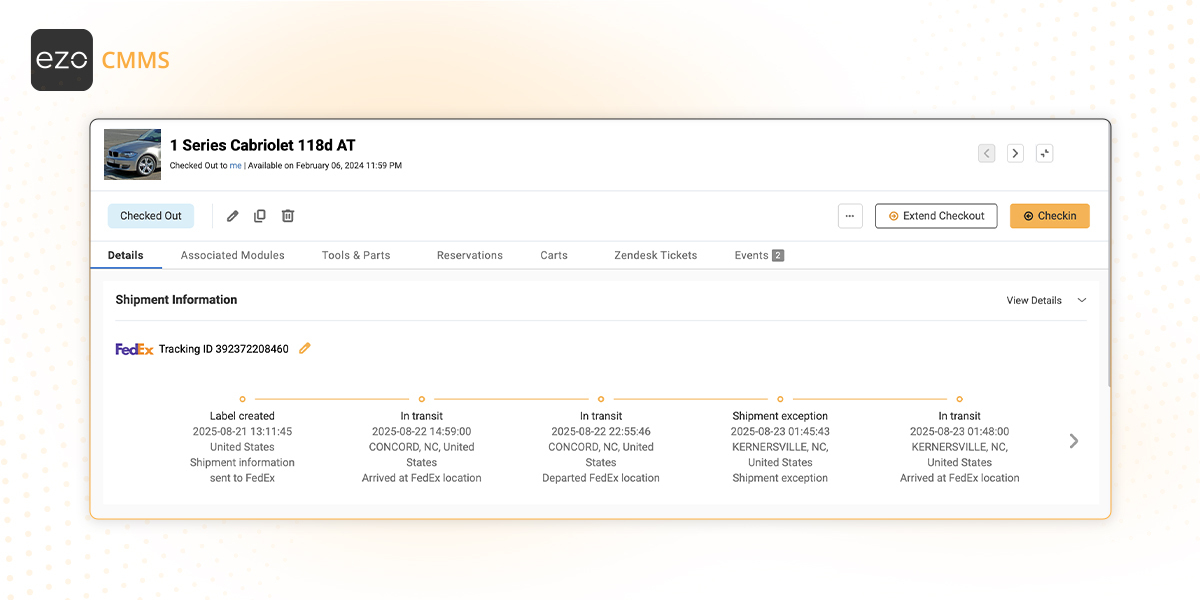The height and width of the screenshot is (600, 1200).
Task: Click the collapse view icon
Action: pyautogui.click(x=1044, y=153)
